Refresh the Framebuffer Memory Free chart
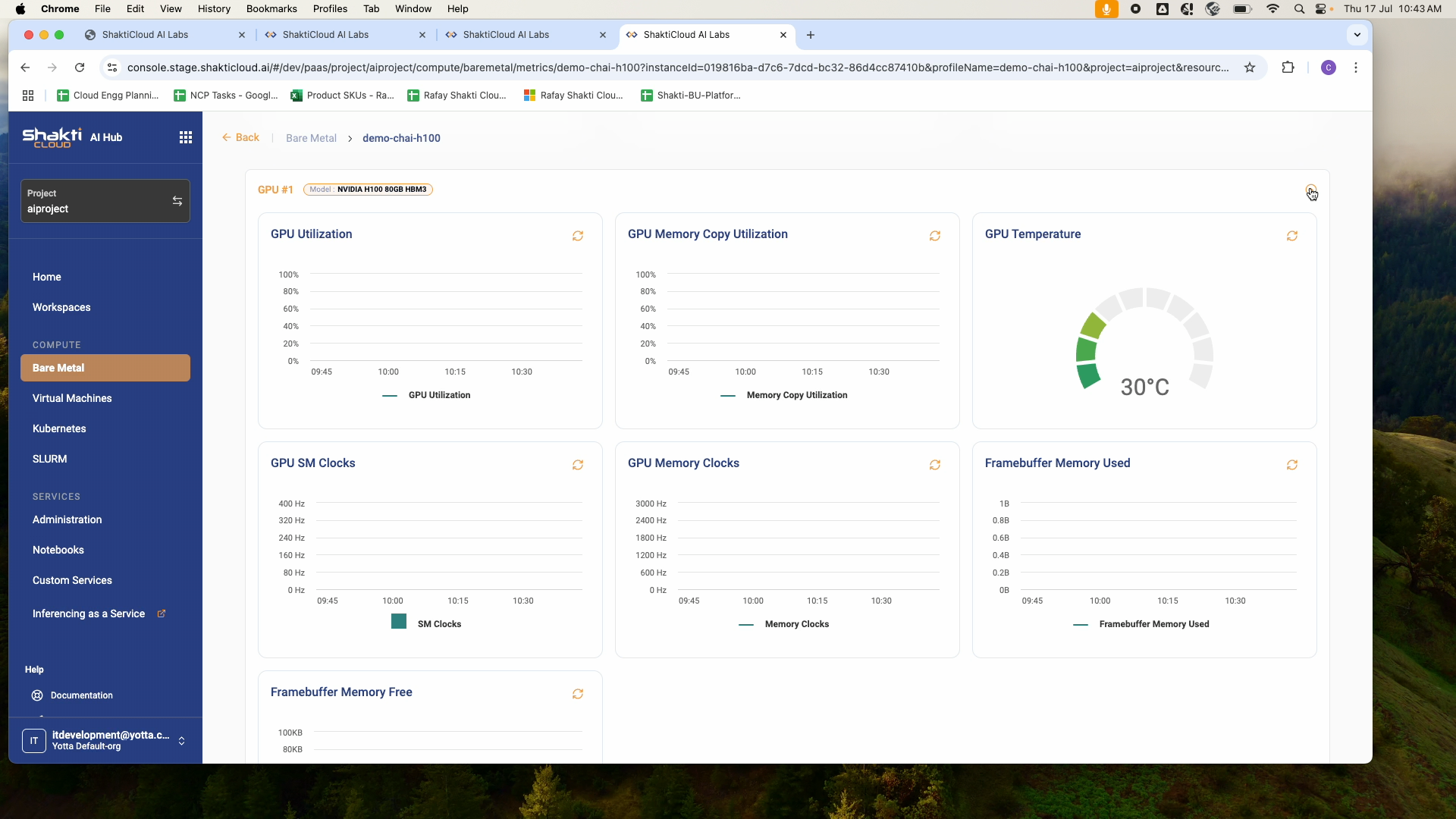Image resolution: width=1456 pixels, height=819 pixels. coord(578,694)
